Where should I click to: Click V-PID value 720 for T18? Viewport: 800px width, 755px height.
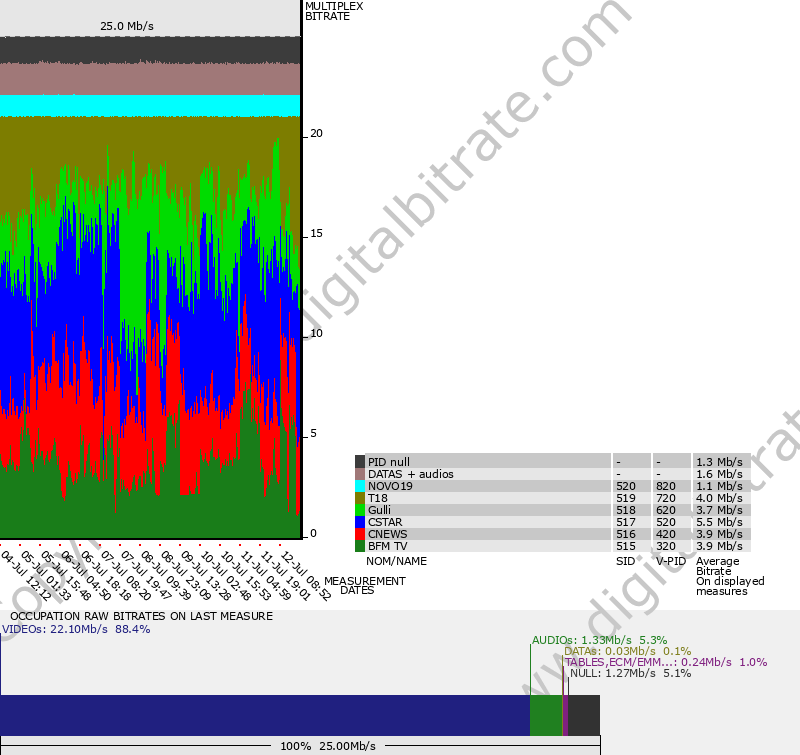666,498
